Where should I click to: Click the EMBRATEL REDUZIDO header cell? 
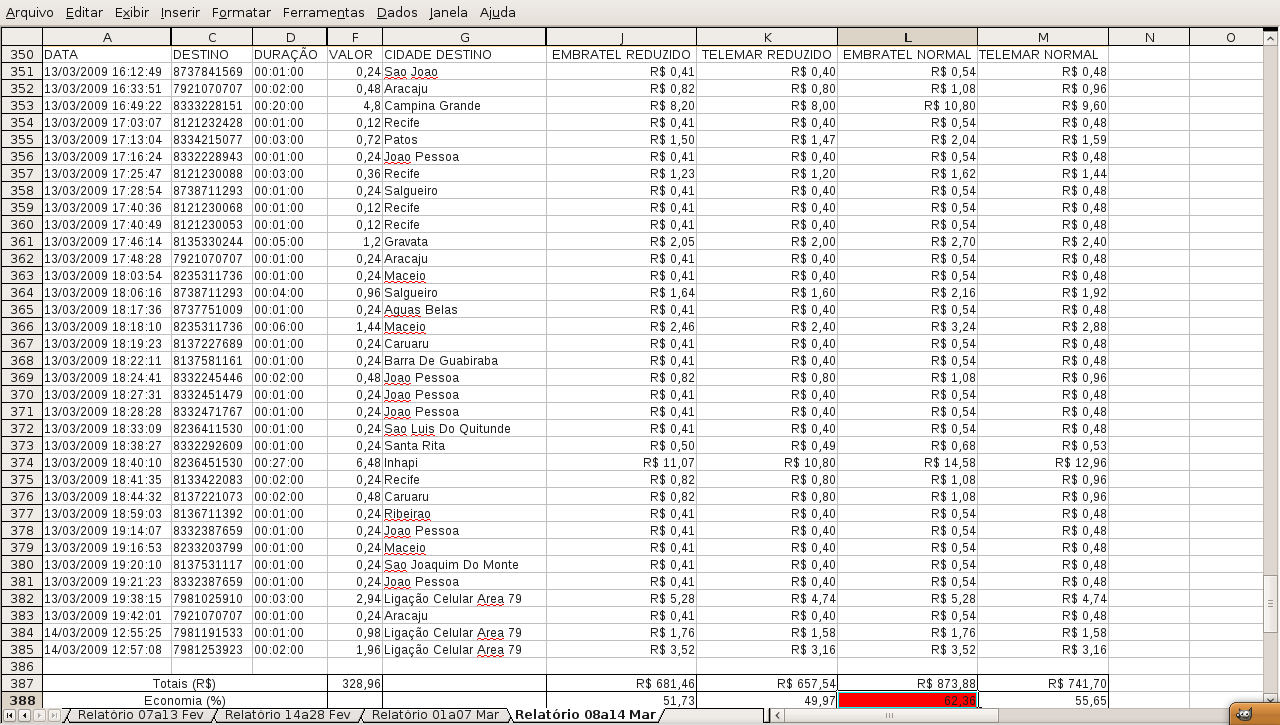tap(621, 54)
